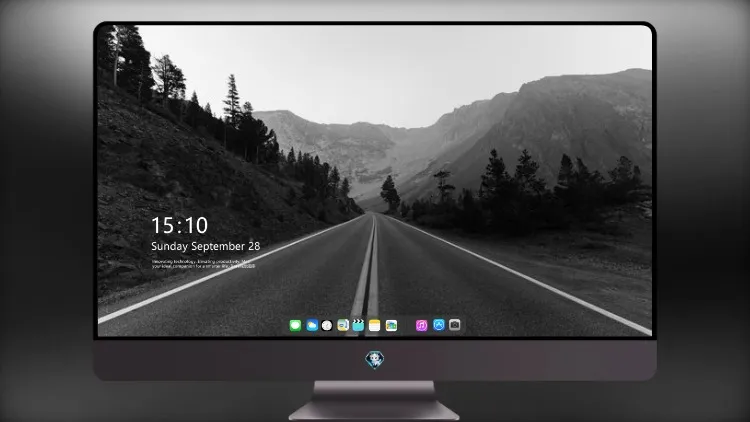Click the lone pine tree beside road end
Screen dimensions: 750x422
pyautogui.click(x=390, y=193)
